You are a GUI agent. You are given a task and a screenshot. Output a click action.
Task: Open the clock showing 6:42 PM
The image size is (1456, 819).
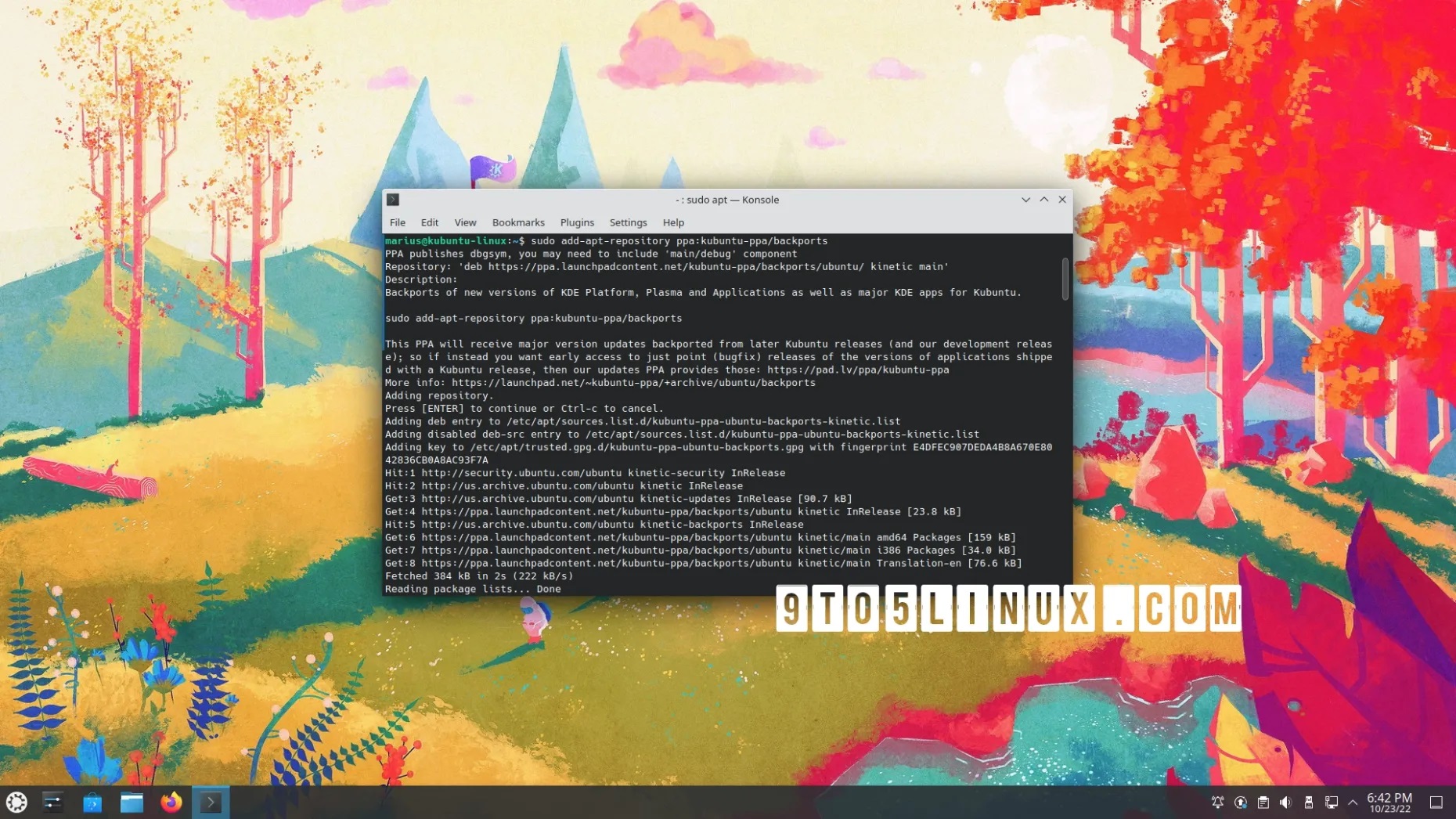pyautogui.click(x=1389, y=803)
